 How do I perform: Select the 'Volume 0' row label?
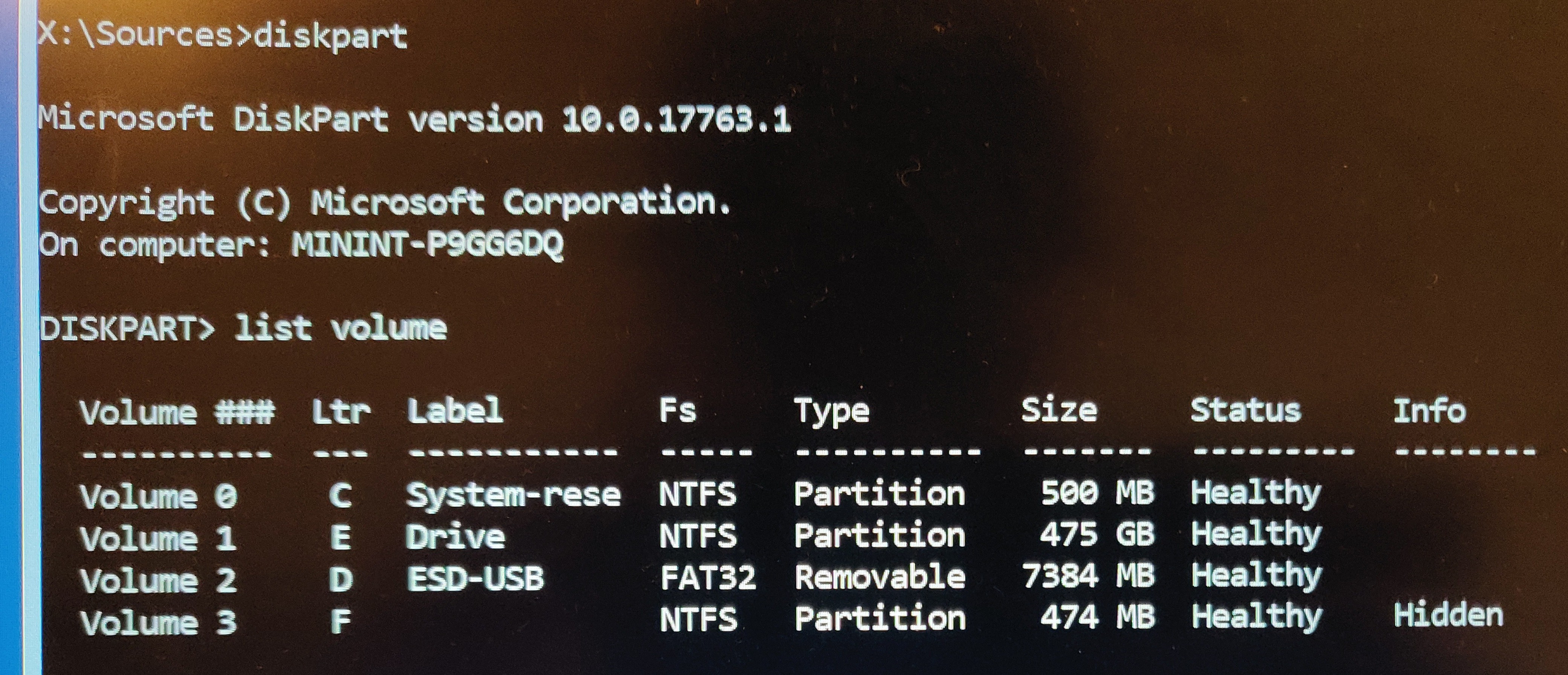pos(158,496)
